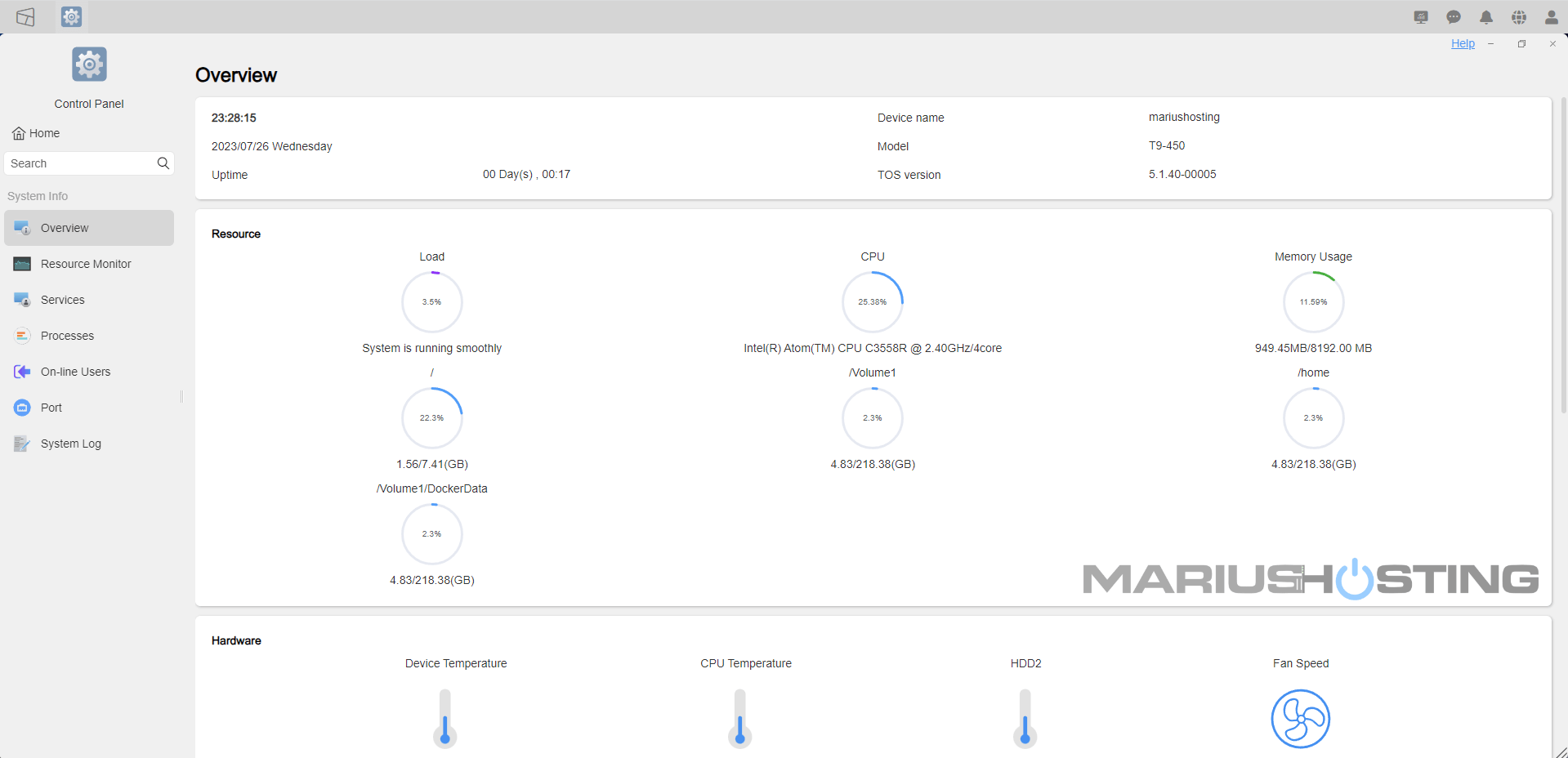Open the chat messages bubble icon
The height and width of the screenshot is (758, 1568).
coord(1454,17)
